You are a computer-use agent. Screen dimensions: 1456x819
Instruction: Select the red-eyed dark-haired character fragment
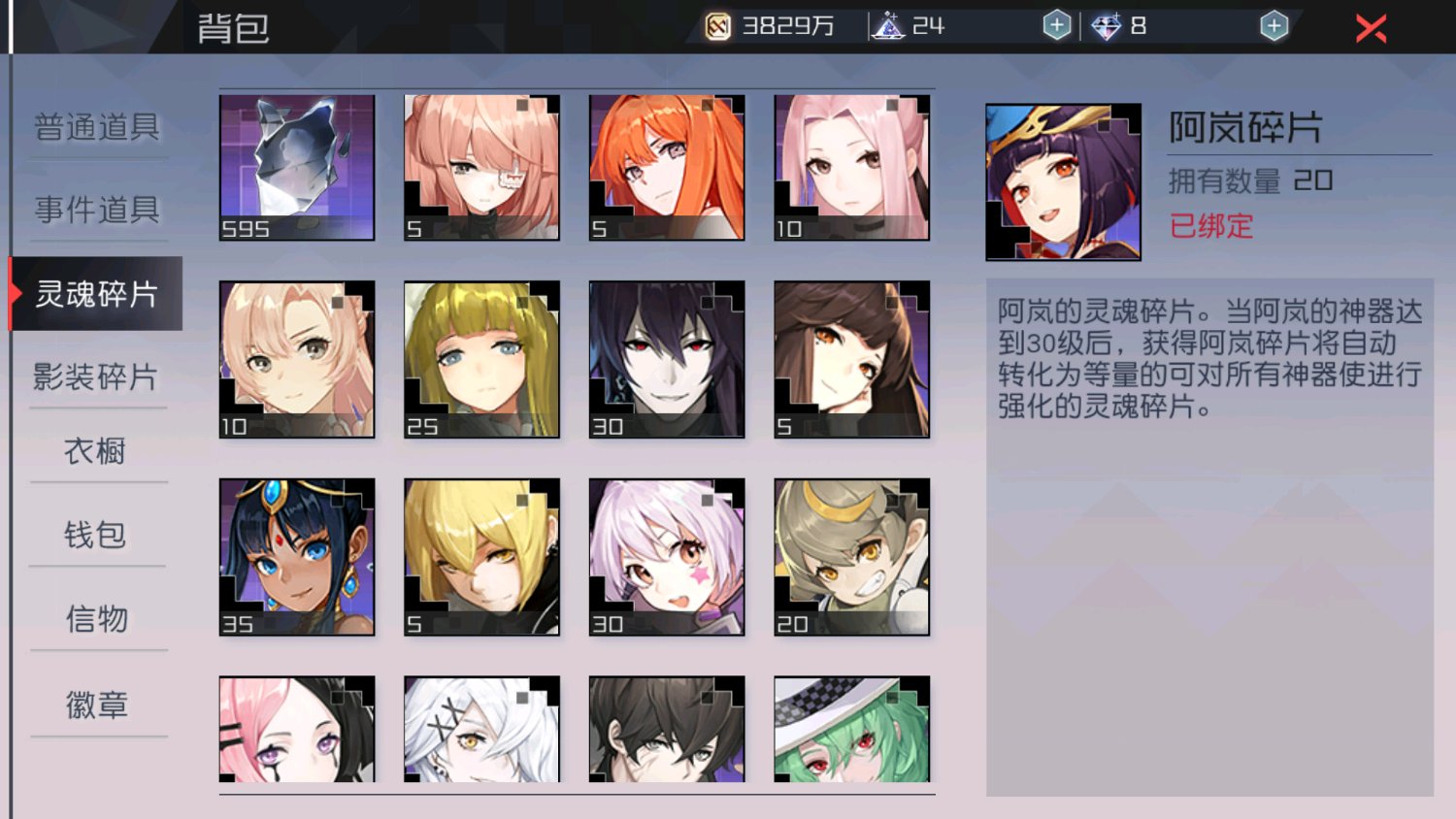[x=667, y=359]
